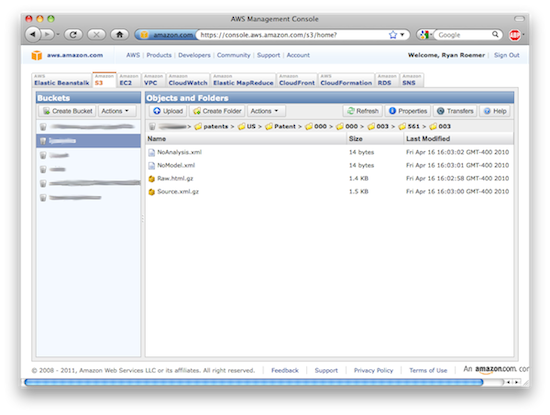
Task: Open the Terms of Use link
Action: tap(428, 370)
